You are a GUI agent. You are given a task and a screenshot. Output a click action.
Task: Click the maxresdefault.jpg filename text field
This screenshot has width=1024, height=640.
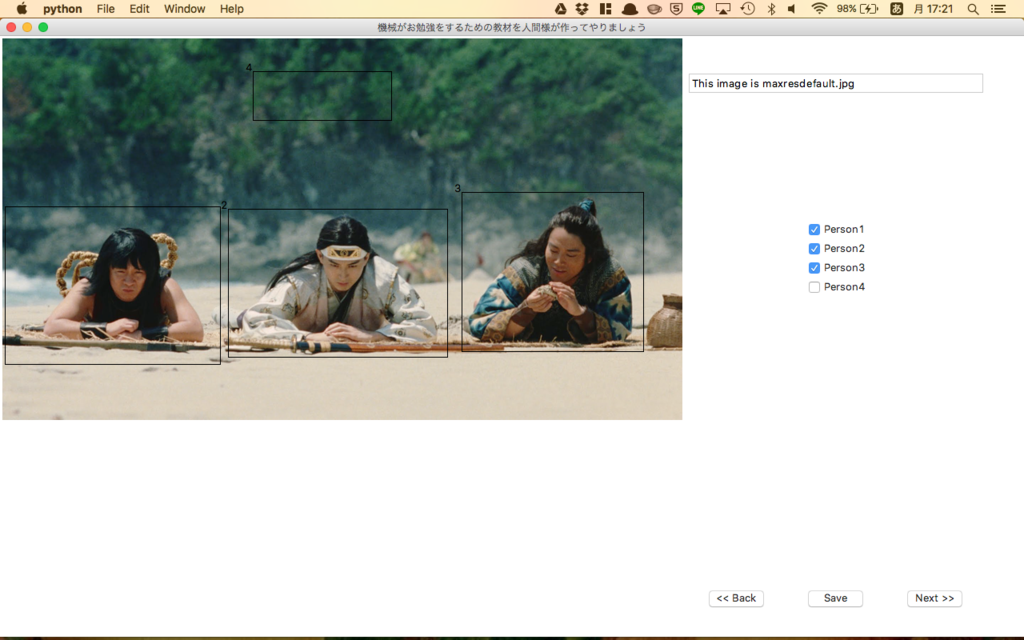(835, 84)
